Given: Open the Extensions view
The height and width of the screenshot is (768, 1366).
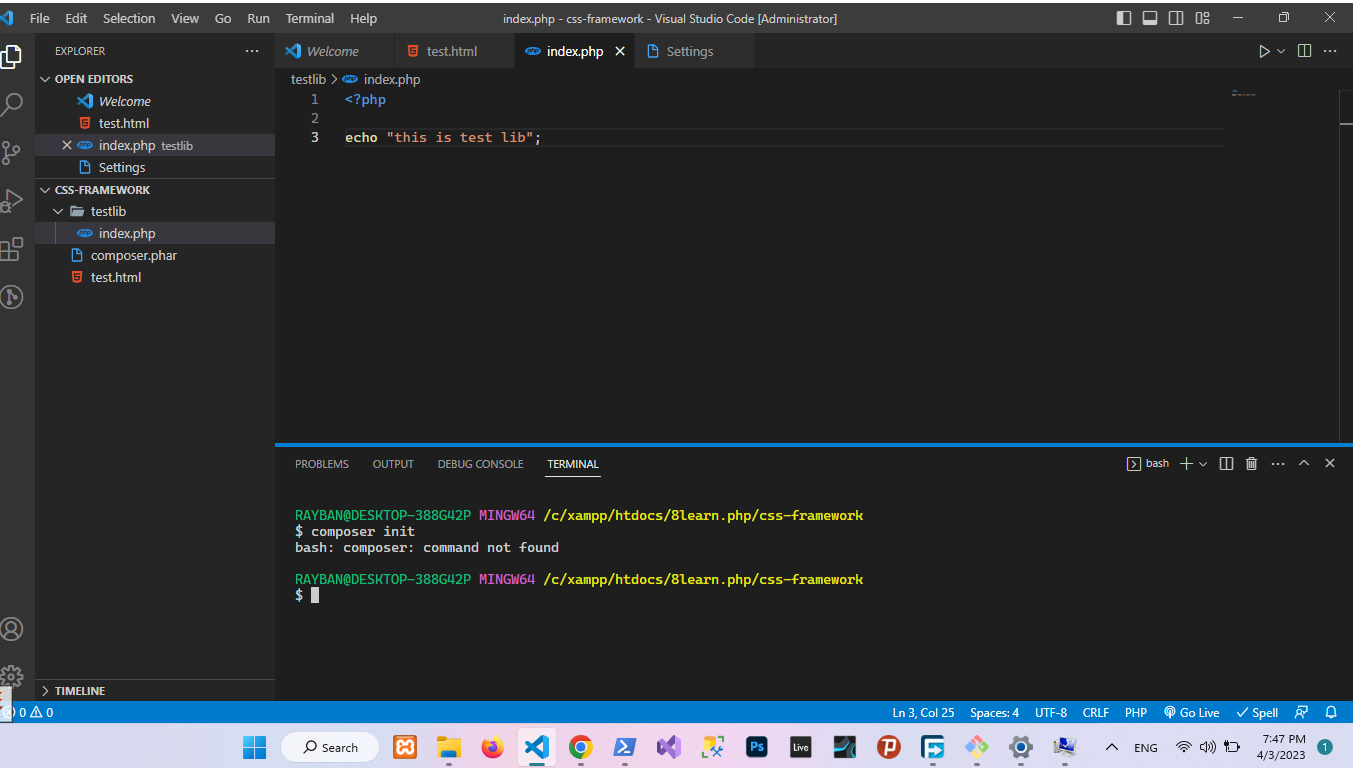Looking at the screenshot, I should [11, 248].
